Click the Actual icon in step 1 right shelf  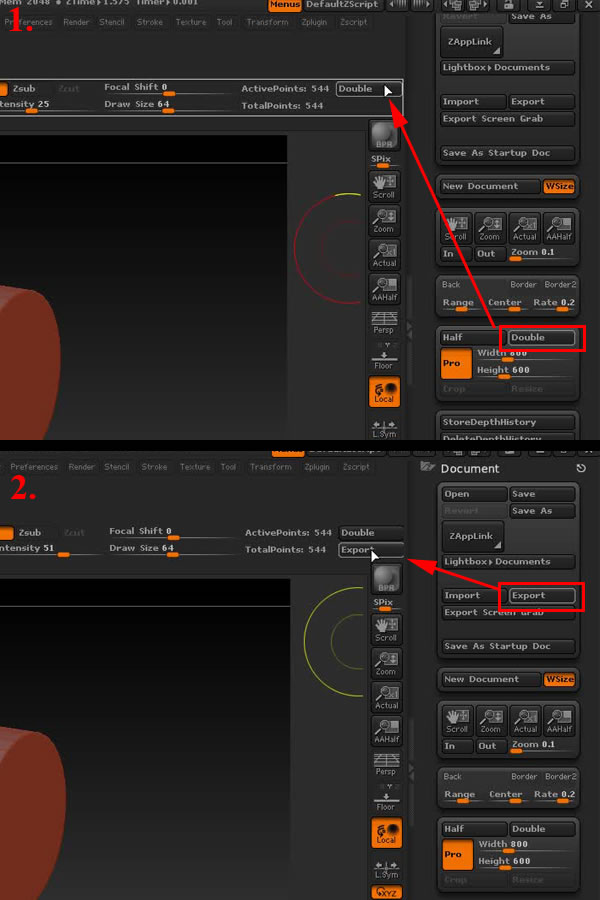click(384, 254)
